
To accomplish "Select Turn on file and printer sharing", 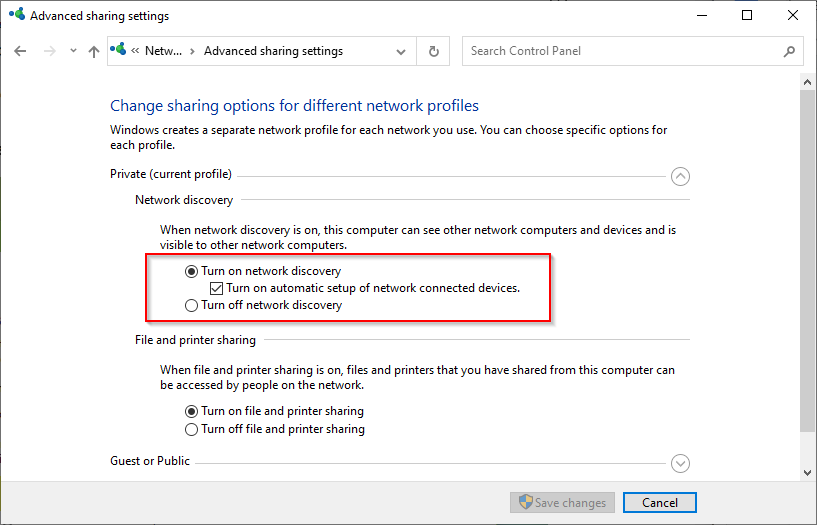I will pyautogui.click(x=192, y=411).
